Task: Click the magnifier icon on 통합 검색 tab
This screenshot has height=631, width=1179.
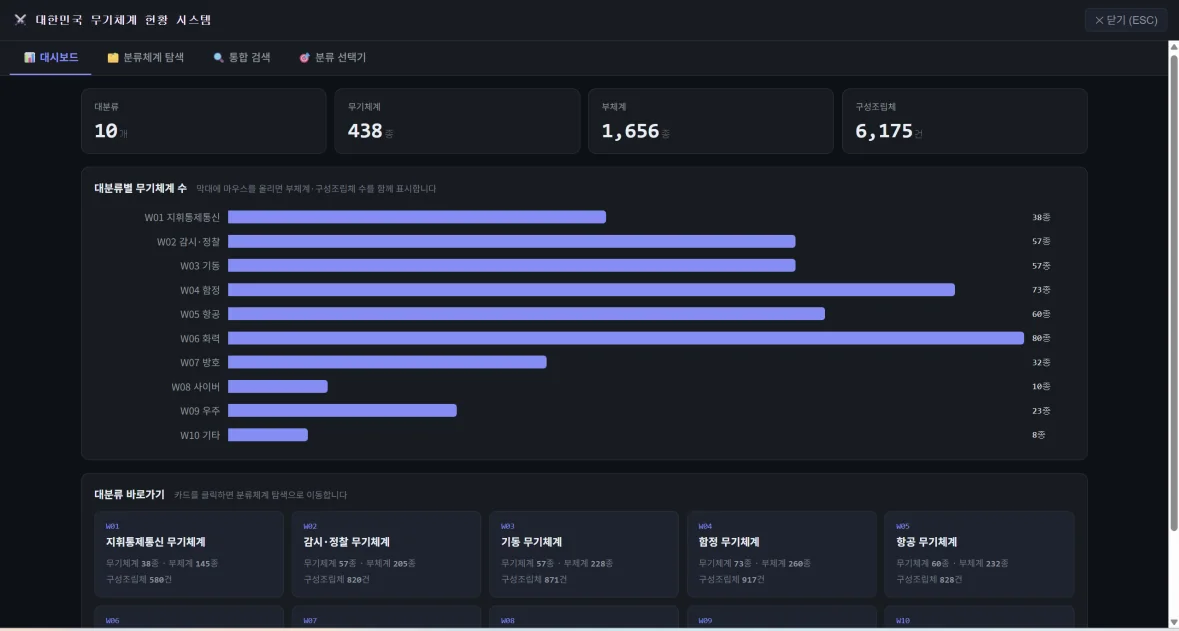Action: coord(219,57)
